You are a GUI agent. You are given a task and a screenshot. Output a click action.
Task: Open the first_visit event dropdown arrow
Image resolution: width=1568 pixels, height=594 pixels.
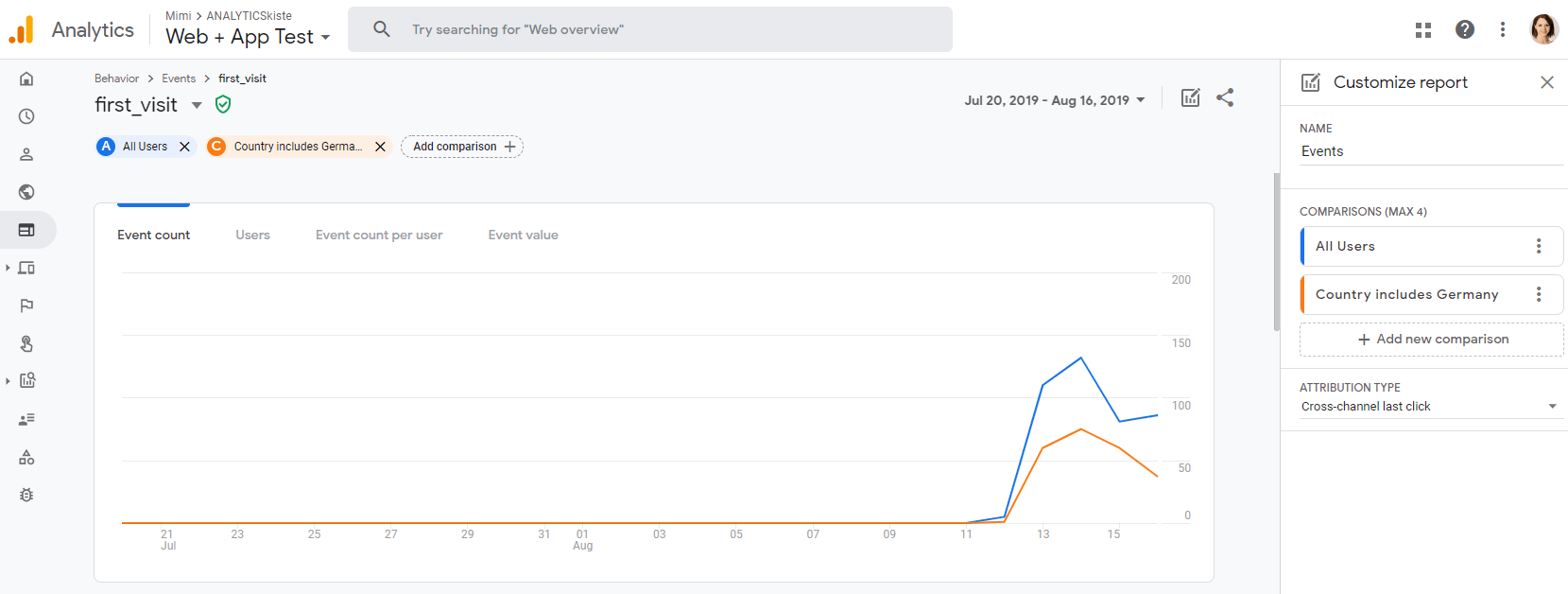197,105
